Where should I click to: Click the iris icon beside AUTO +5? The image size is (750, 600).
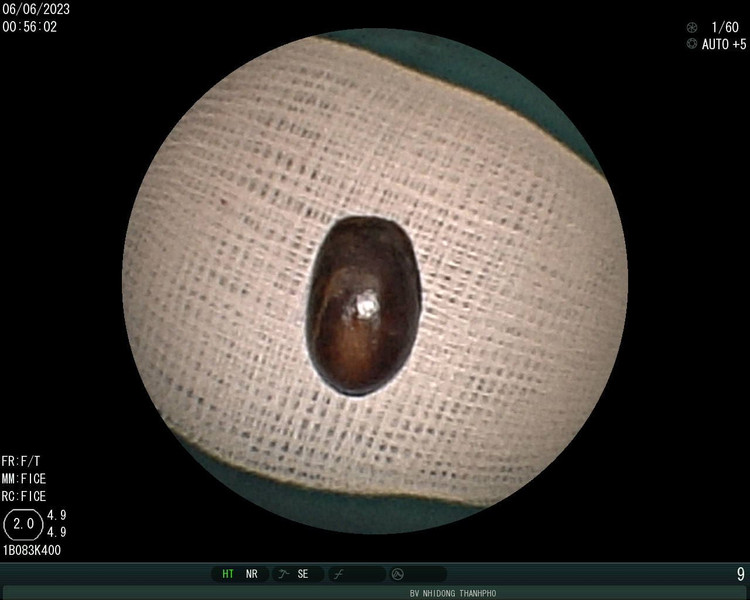coord(692,44)
